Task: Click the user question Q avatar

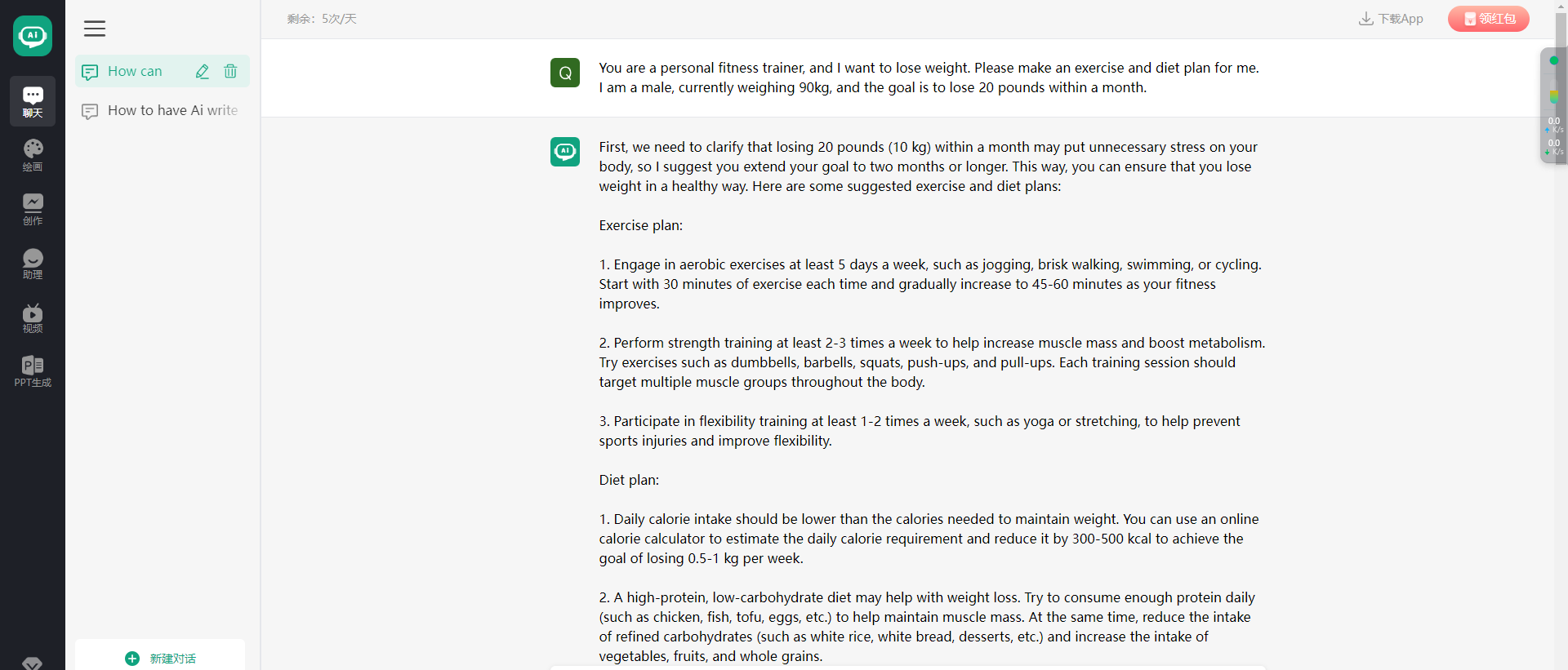Action: (x=565, y=73)
